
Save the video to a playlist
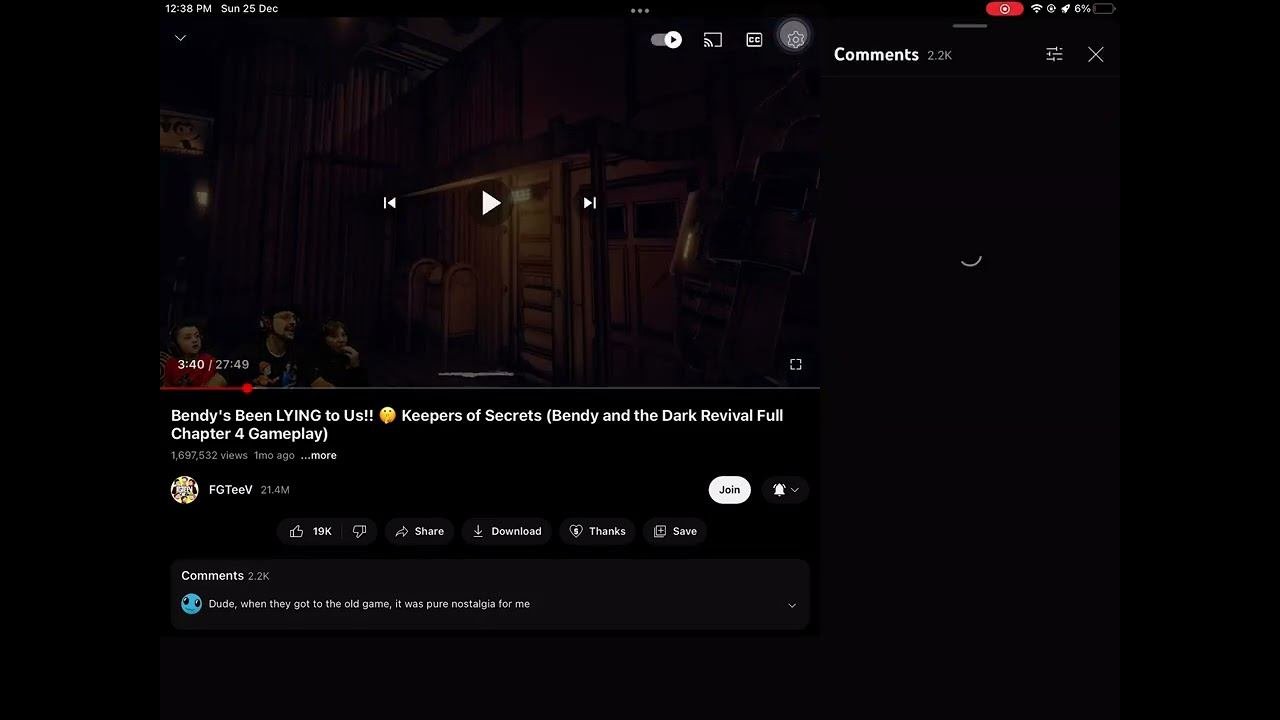675,532
